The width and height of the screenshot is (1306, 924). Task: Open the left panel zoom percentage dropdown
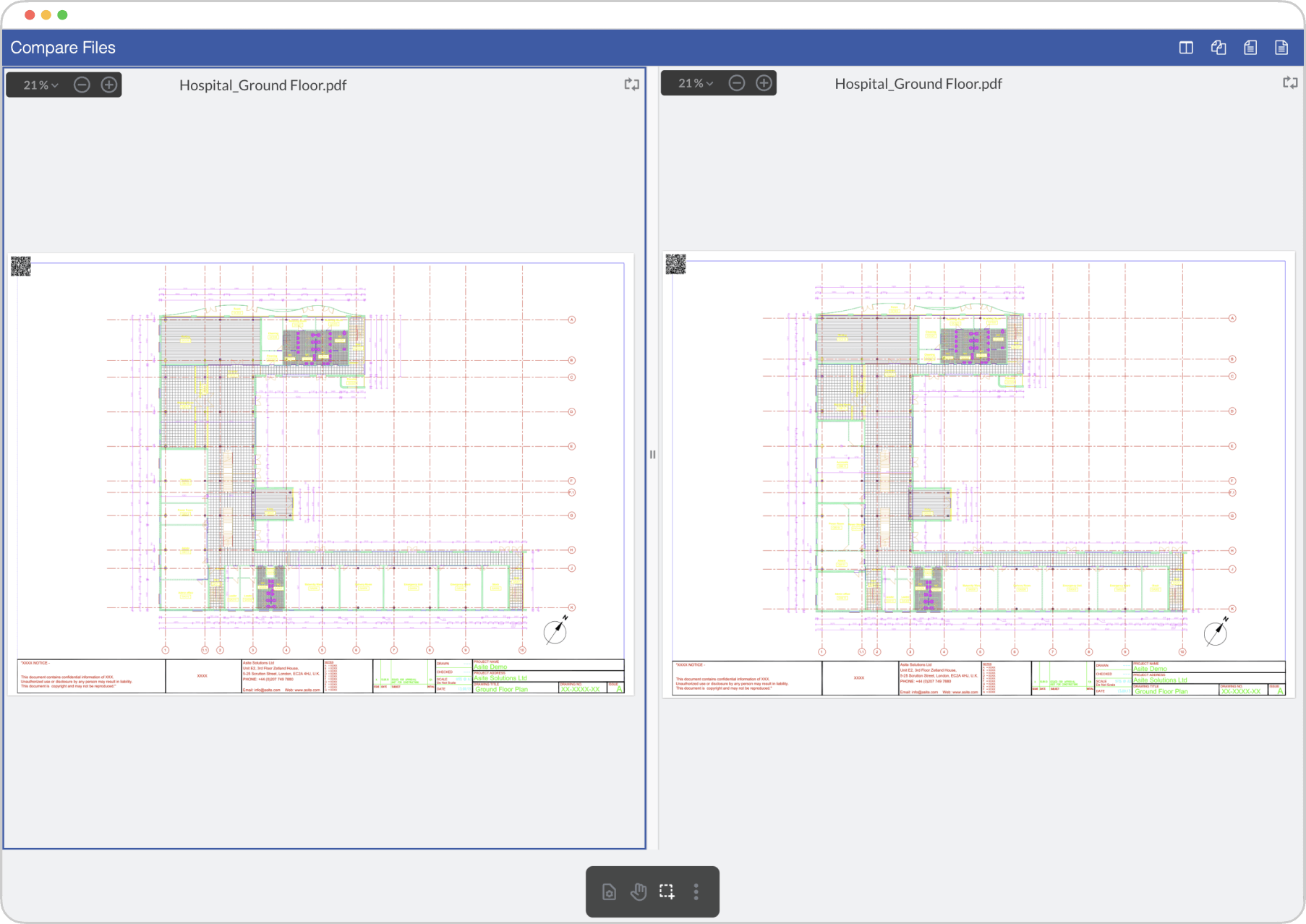40,85
